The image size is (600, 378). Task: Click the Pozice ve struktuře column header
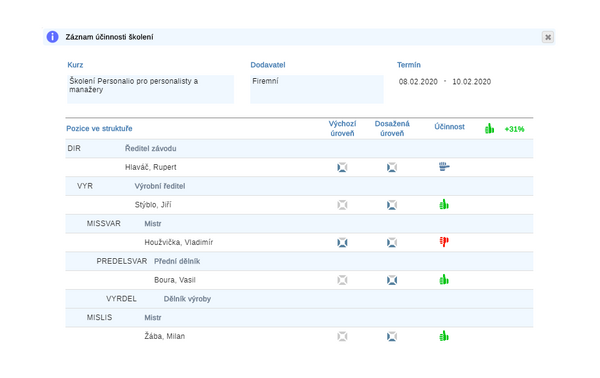[99, 129]
